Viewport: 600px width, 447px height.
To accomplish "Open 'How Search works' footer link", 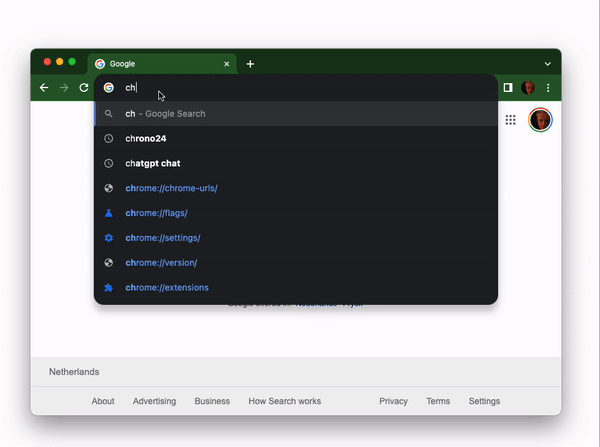I will 285,401.
